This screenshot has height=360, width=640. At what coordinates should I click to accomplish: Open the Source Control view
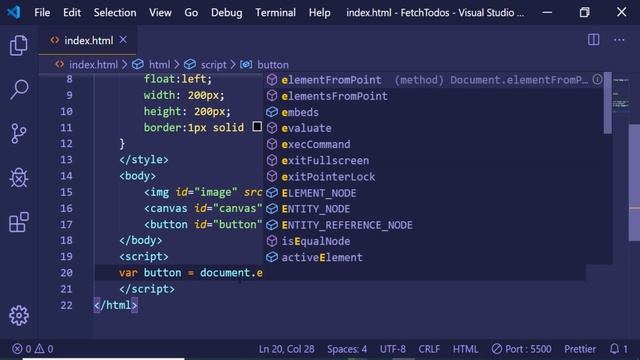pyautogui.click(x=19, y=133)
